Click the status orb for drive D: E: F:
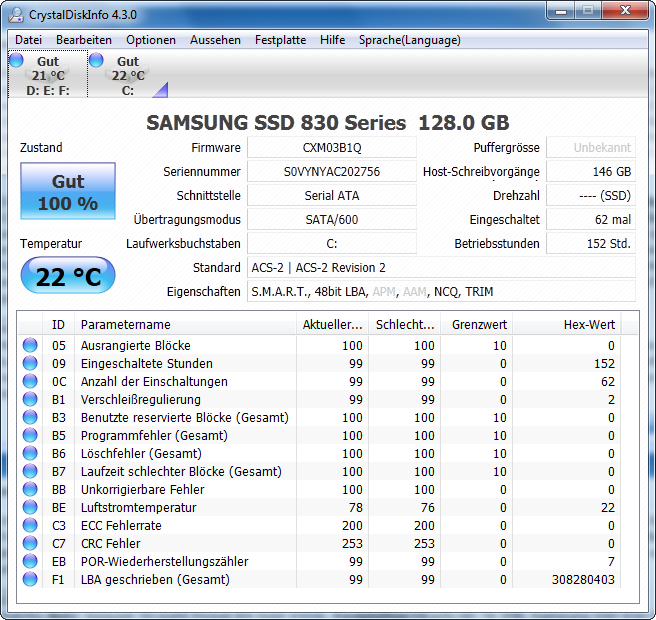Screen dimensions: 656x620 16,60
